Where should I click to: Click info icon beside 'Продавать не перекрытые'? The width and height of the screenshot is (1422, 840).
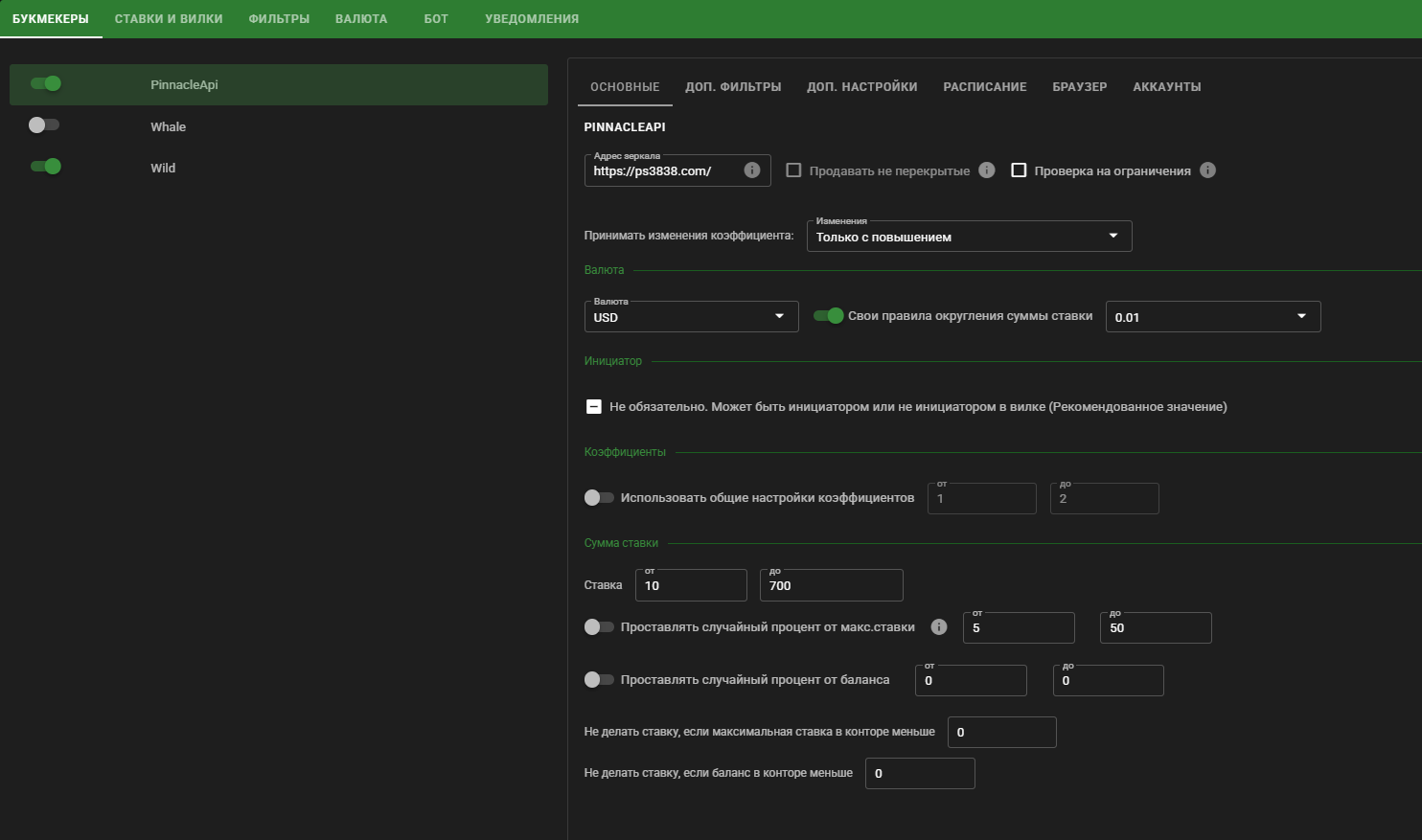click(x=987, y=170)
